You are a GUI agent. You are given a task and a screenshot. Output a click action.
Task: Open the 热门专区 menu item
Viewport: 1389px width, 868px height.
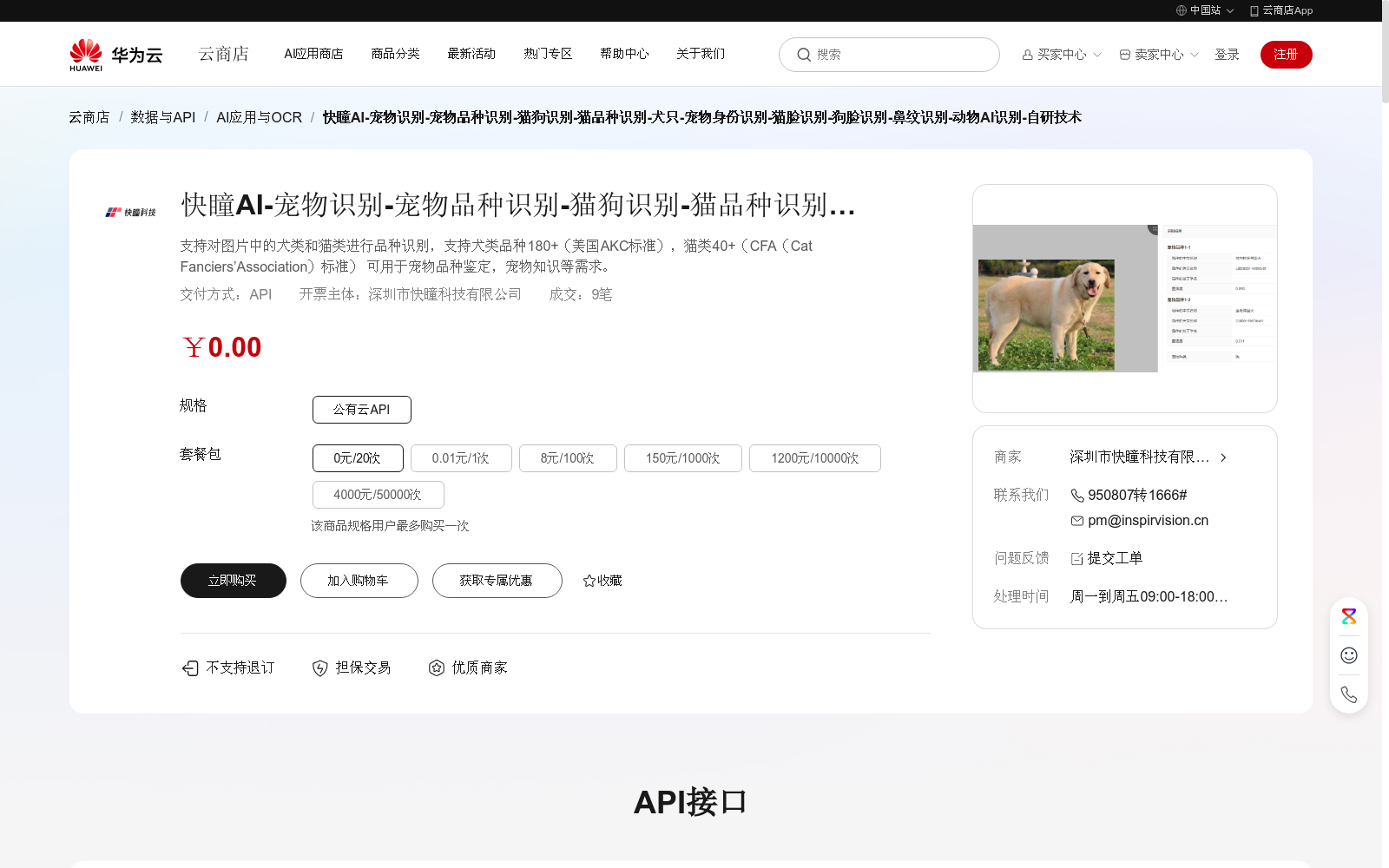(548, 54)
